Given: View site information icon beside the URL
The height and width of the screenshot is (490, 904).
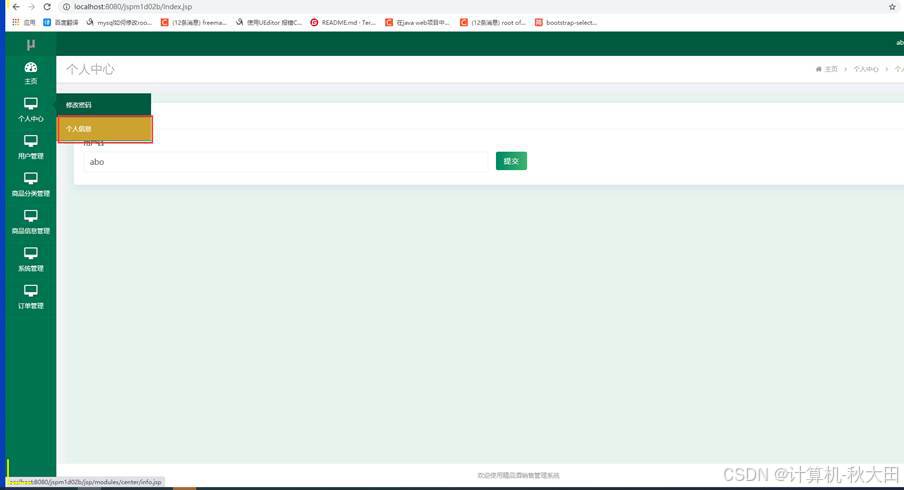Looking at the screenshot, I should coord(66,7).
